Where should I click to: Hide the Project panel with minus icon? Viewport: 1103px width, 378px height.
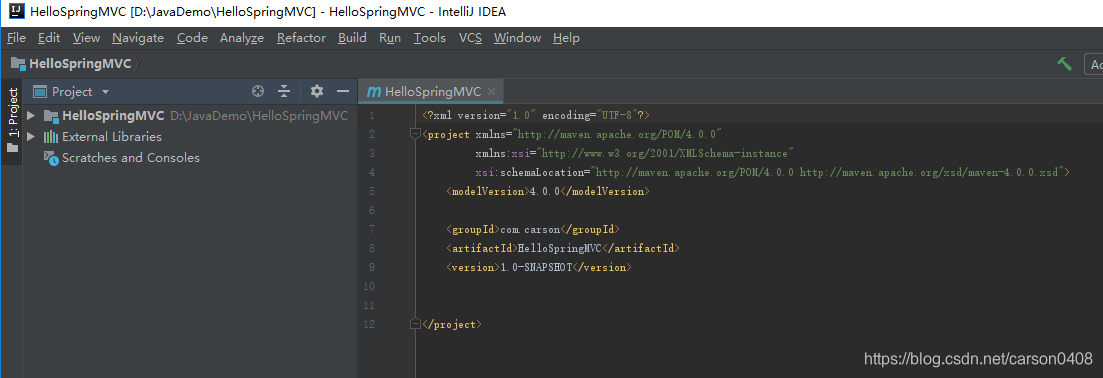point(343,91)
